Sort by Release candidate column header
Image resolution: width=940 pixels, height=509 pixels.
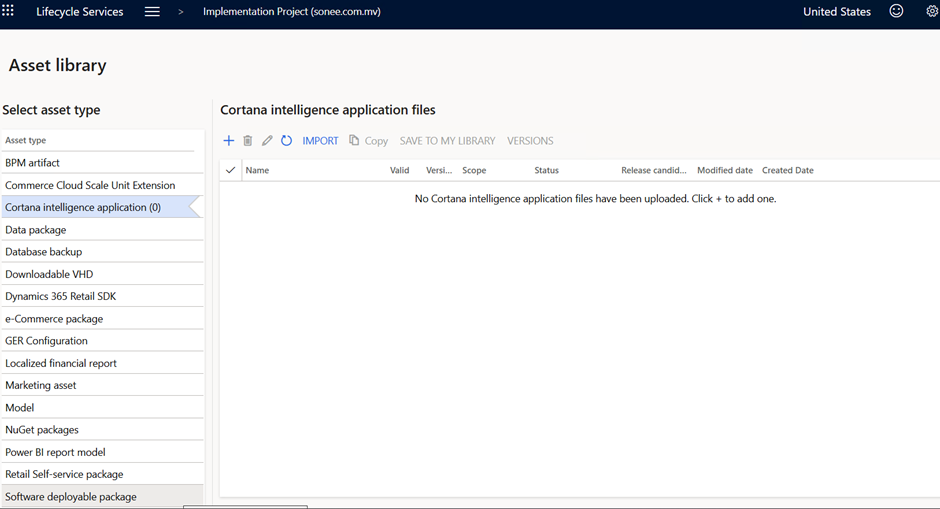(653, 170)
